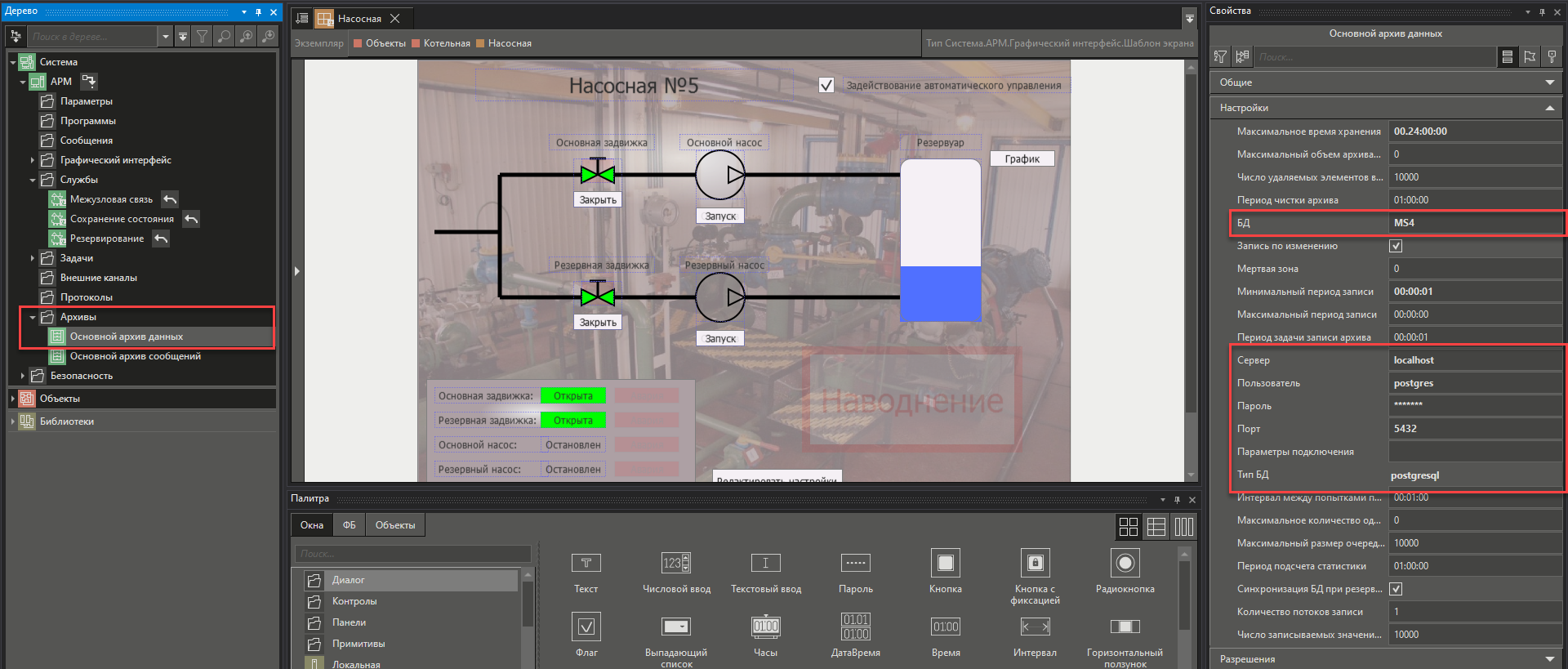This screenshot has height=669, width=1568.
Task: Switch palette to table list view icon
Action: click(x=1156, y=527)
